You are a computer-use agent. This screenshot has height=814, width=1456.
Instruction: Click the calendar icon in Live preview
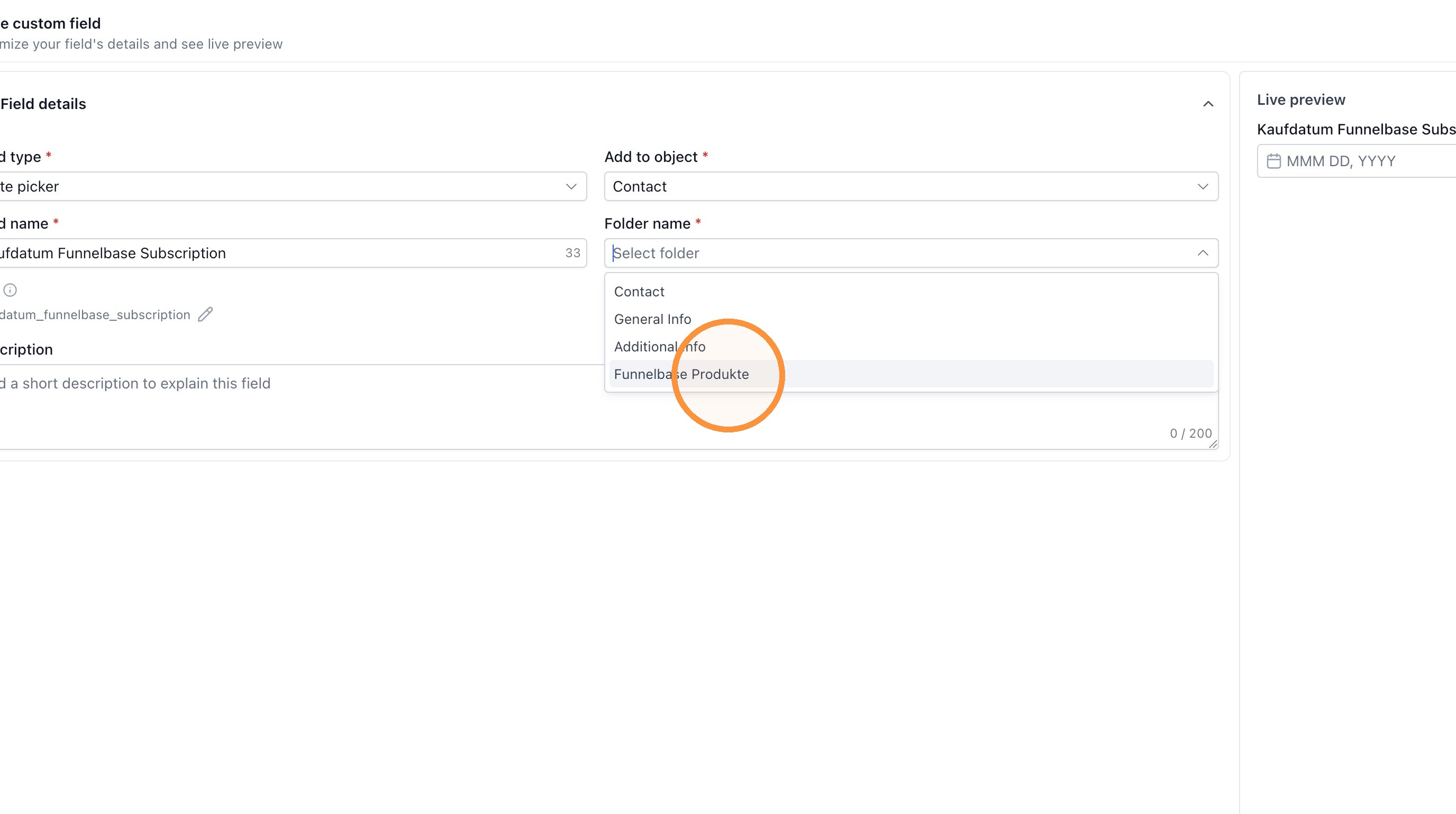click(1273, 161)
